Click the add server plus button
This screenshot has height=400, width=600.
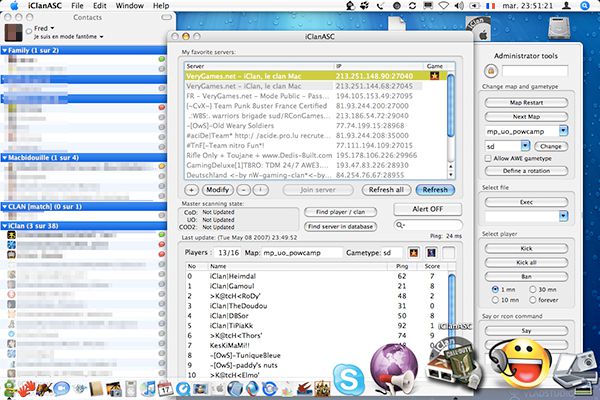click(x=191, y=190)
